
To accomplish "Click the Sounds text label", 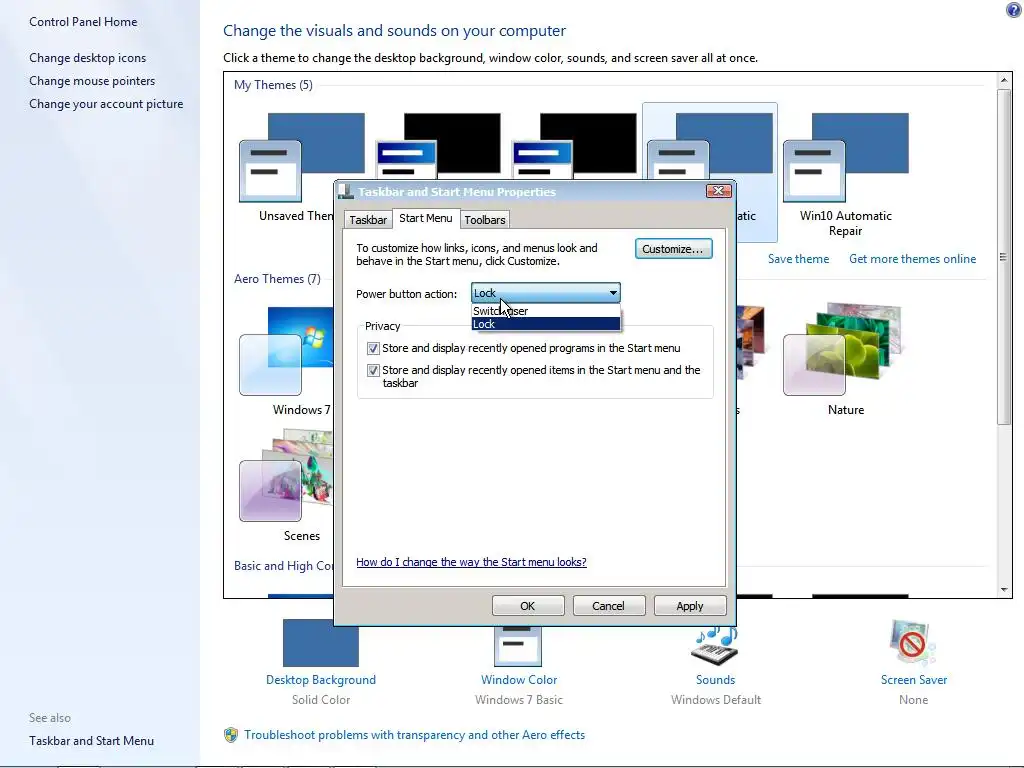I will 715,680.
